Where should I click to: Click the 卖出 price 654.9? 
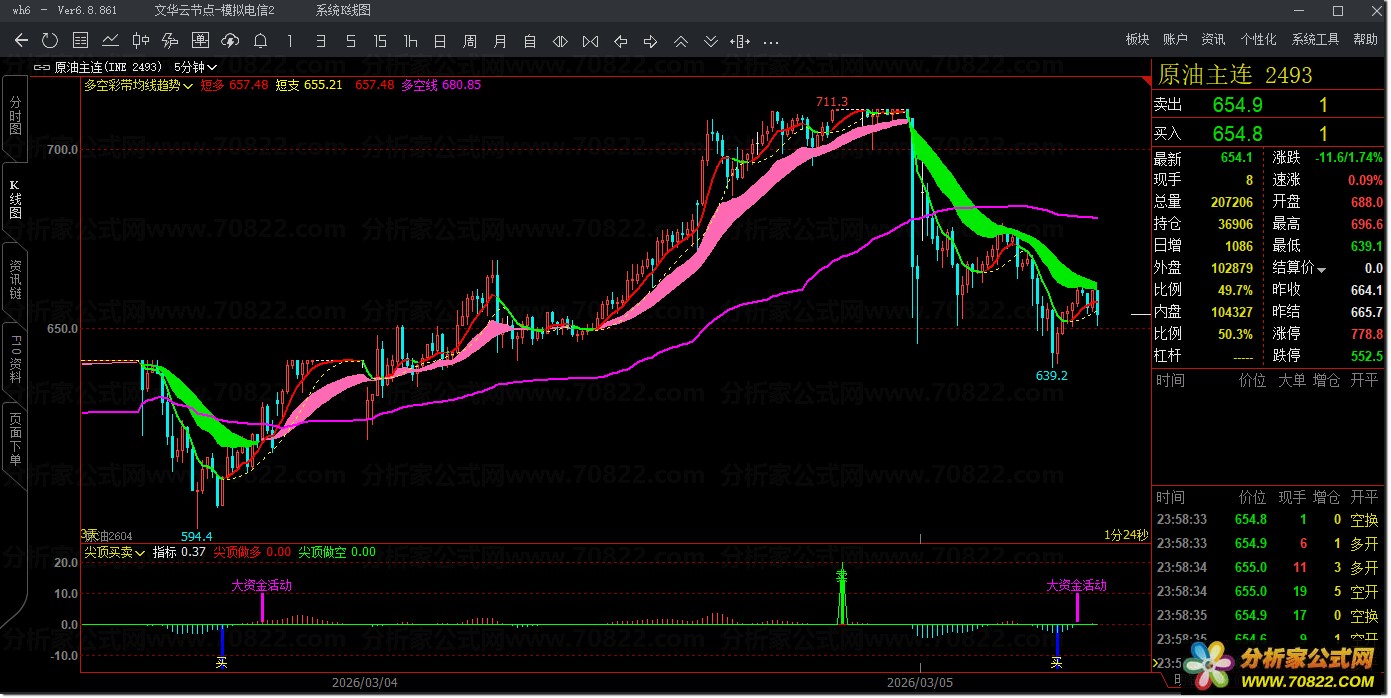click(1237, 105)
